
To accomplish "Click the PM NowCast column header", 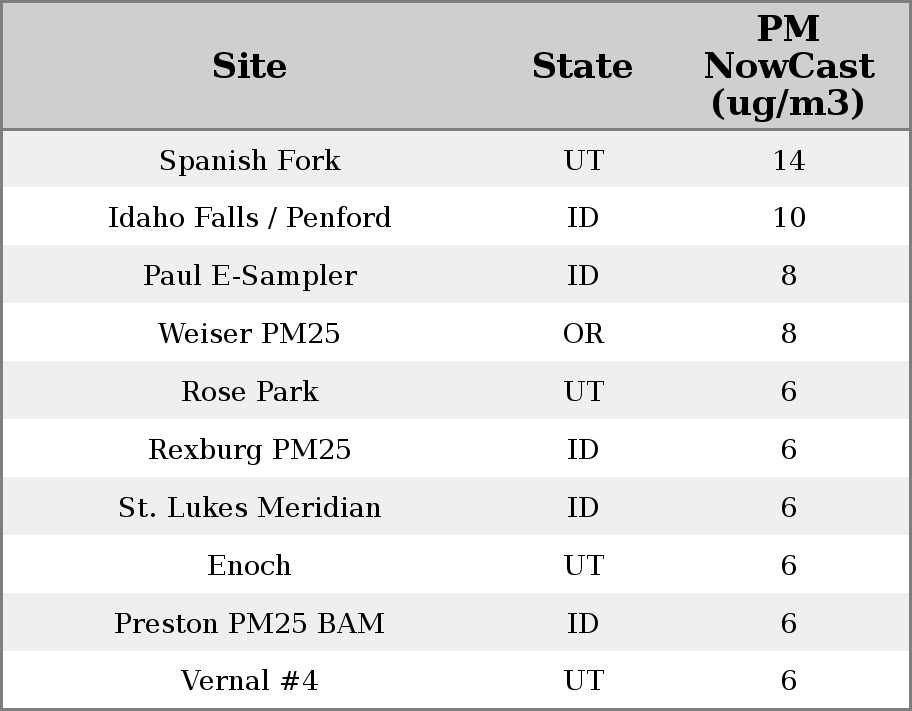I will 788,66.
